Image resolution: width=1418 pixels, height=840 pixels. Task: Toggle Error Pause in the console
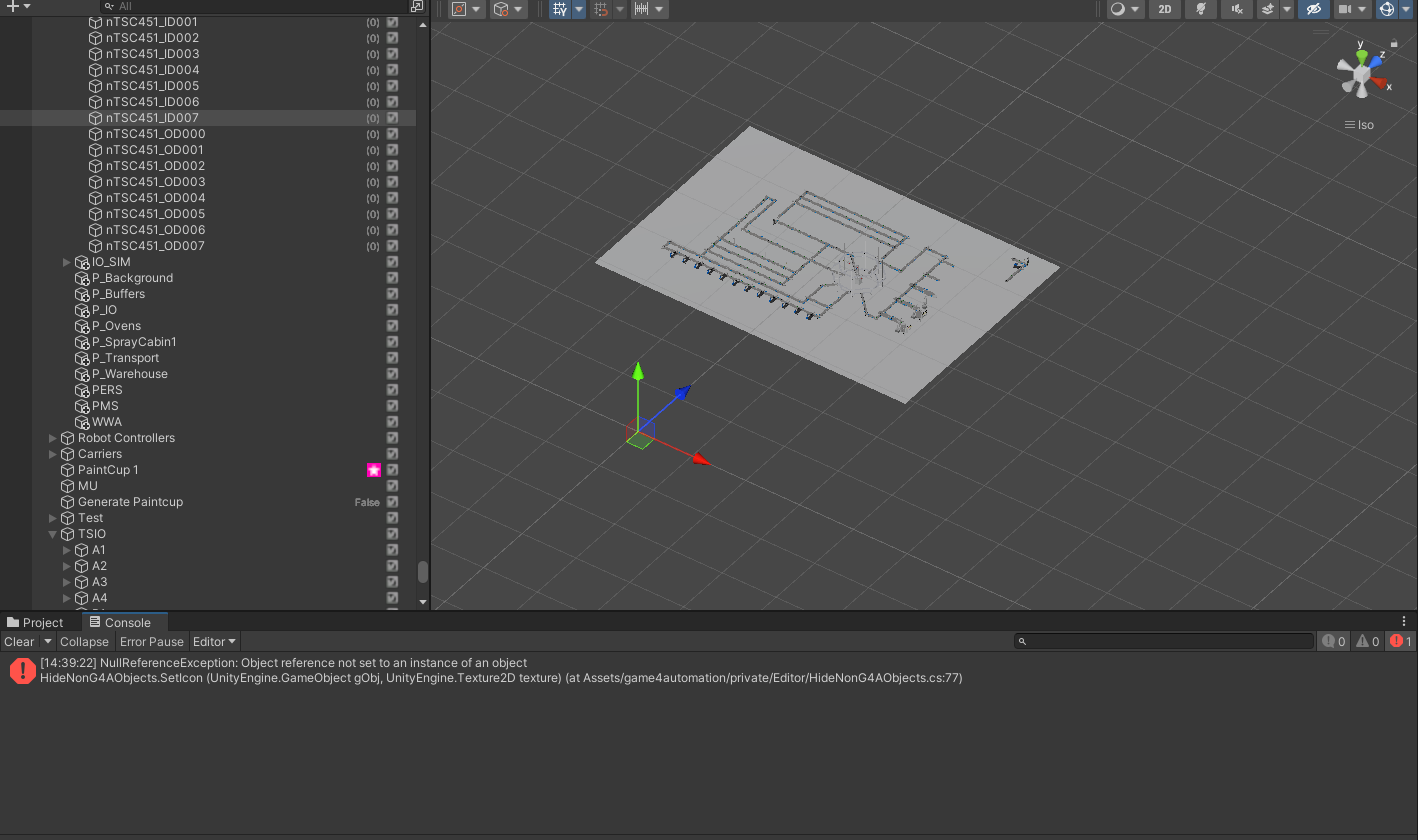(x=152, y=642)
